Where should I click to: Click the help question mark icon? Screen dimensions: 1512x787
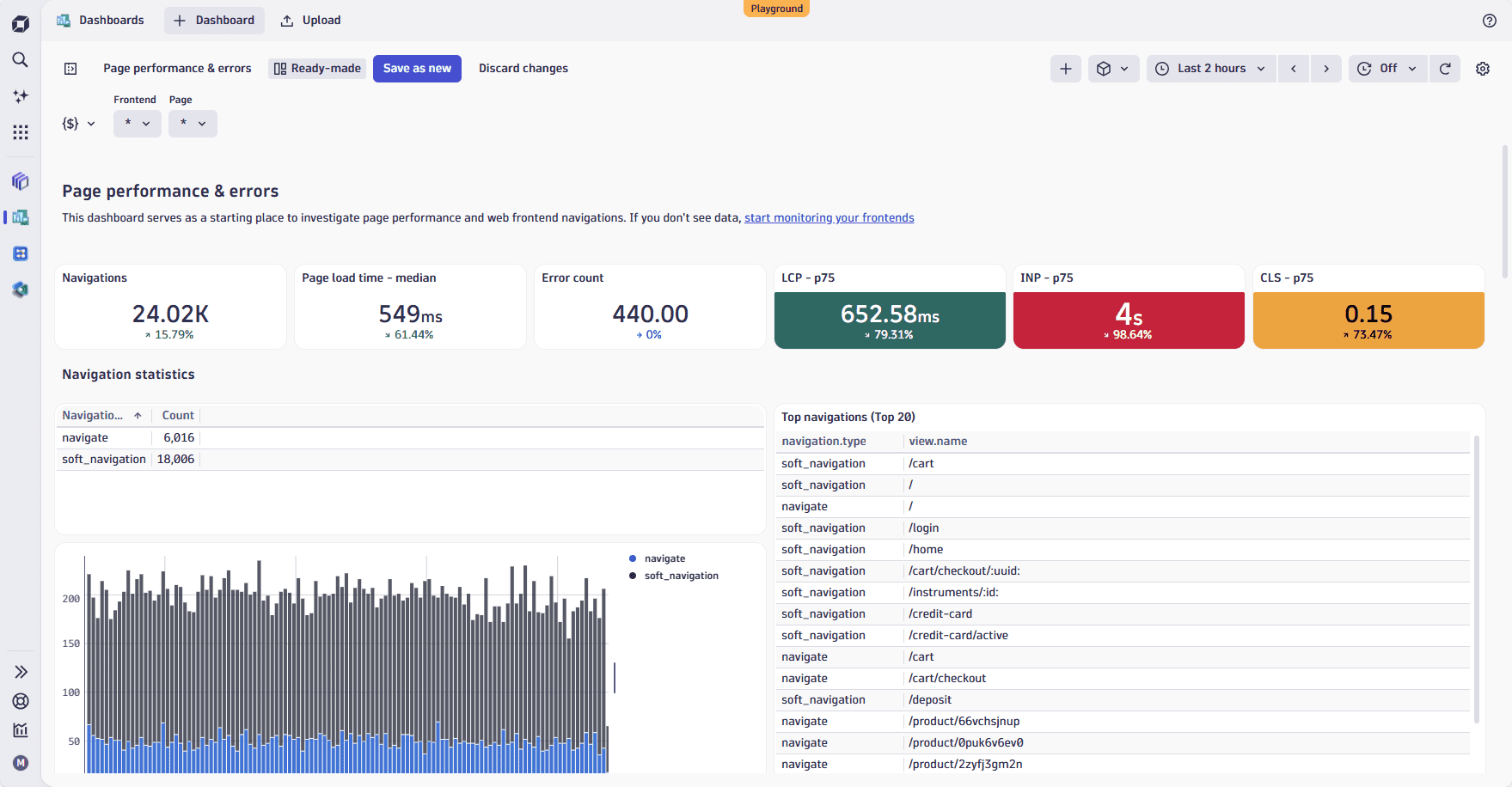coord(1489,21)
